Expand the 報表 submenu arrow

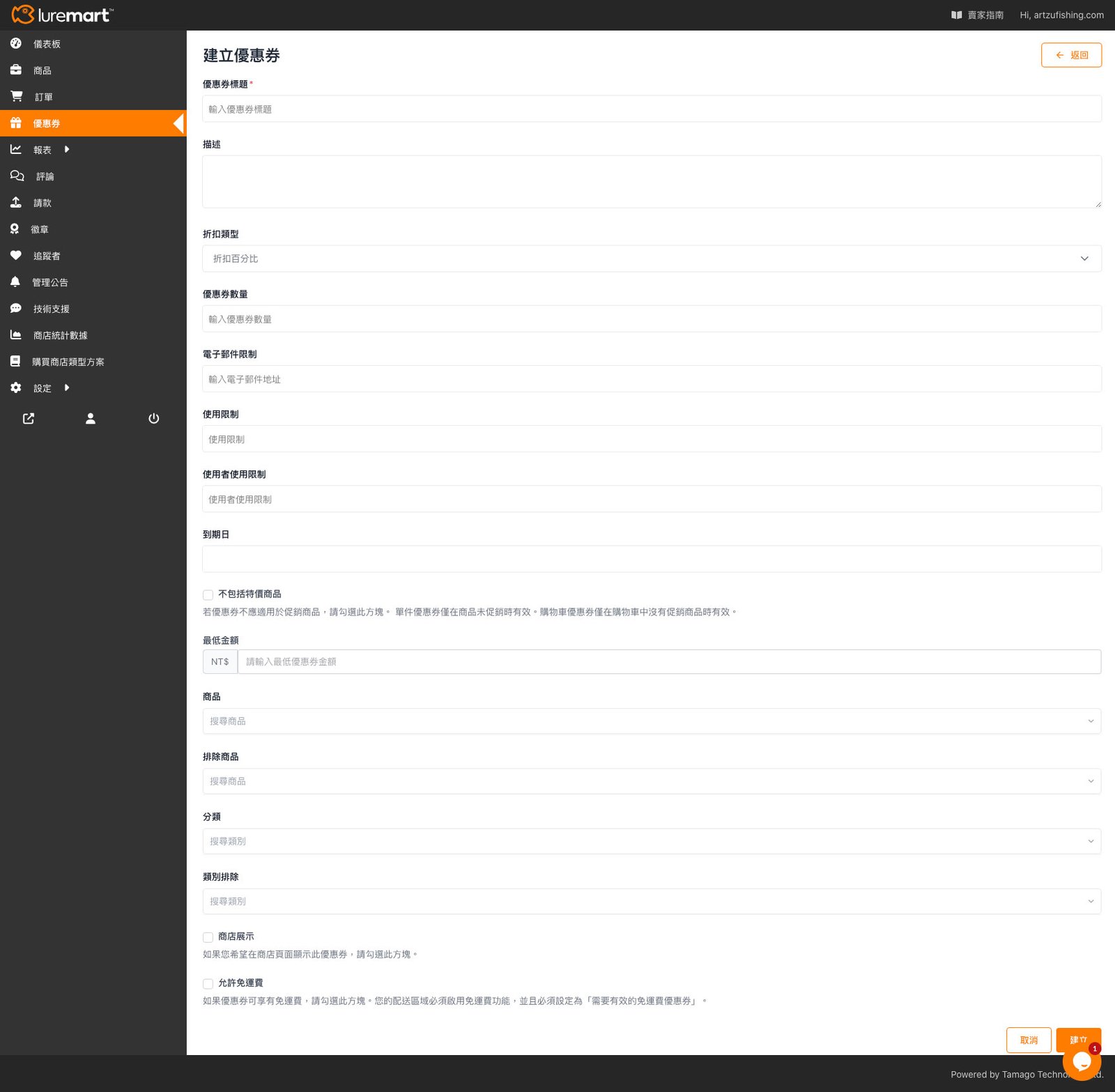click(x=67, y=149)
